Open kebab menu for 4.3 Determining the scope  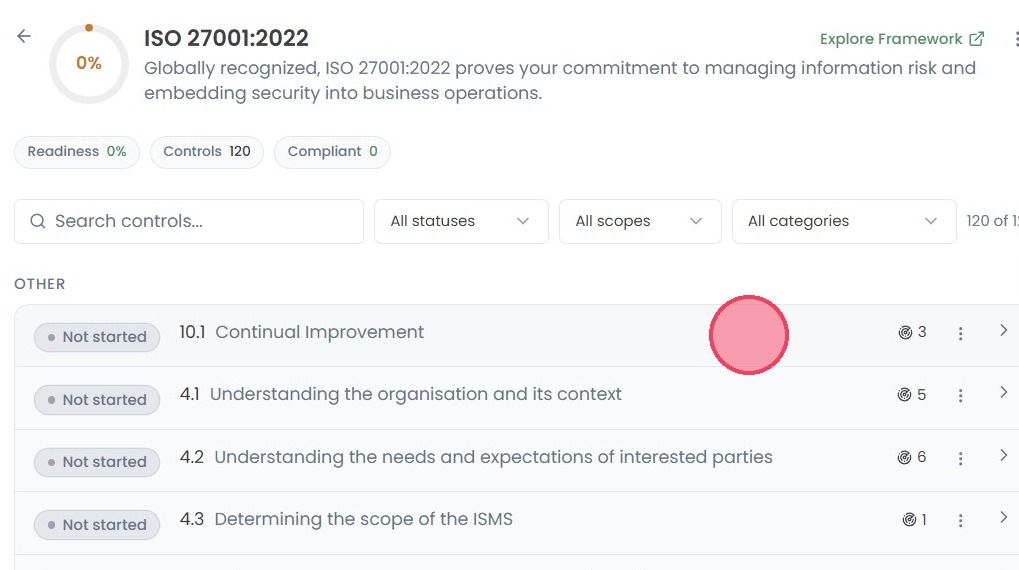(x=961, y=521)
